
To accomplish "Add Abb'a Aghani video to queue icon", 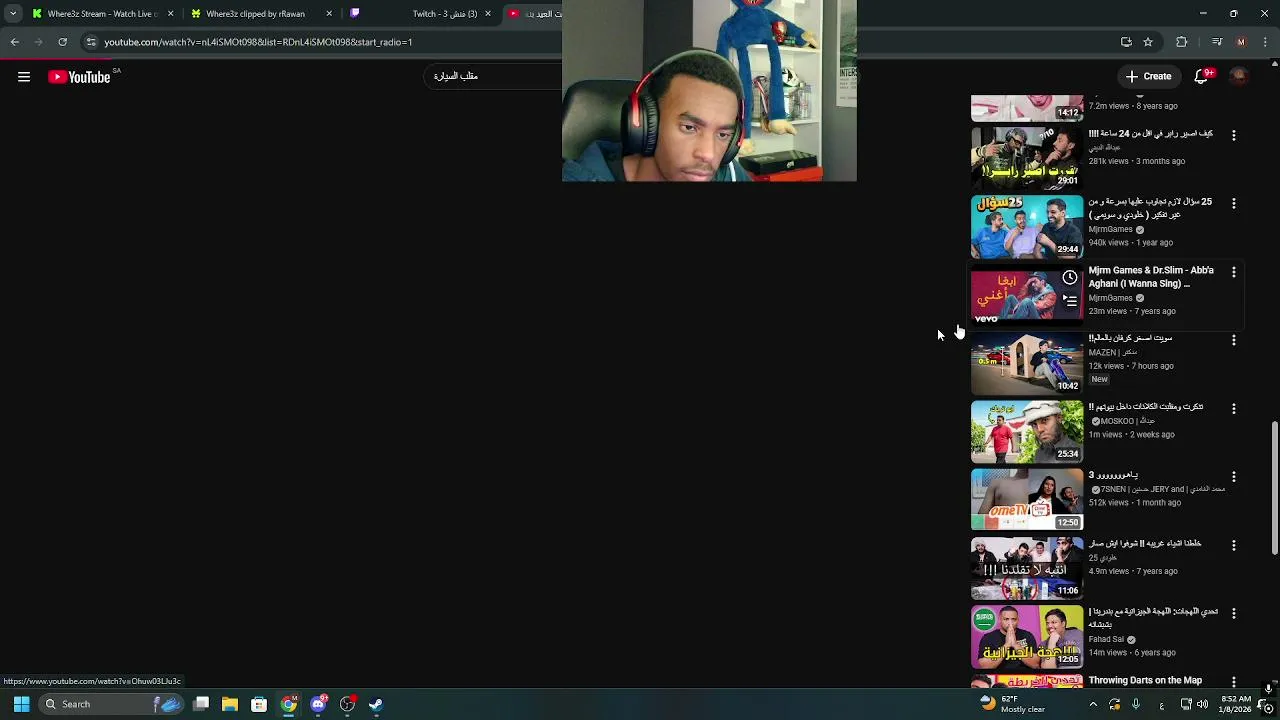I will tap(1070, 300).
